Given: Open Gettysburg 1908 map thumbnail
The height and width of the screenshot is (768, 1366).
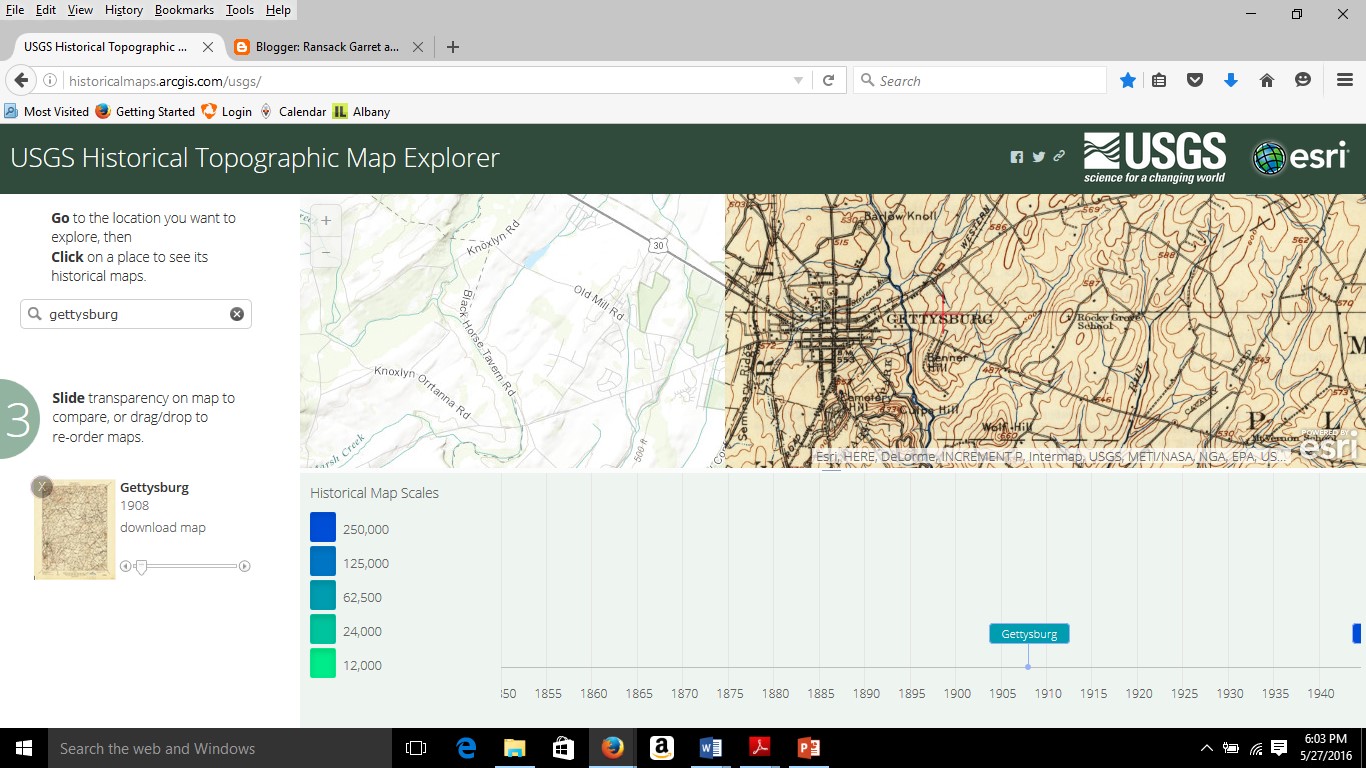Looking at the screenshot, I should [75, 530].
